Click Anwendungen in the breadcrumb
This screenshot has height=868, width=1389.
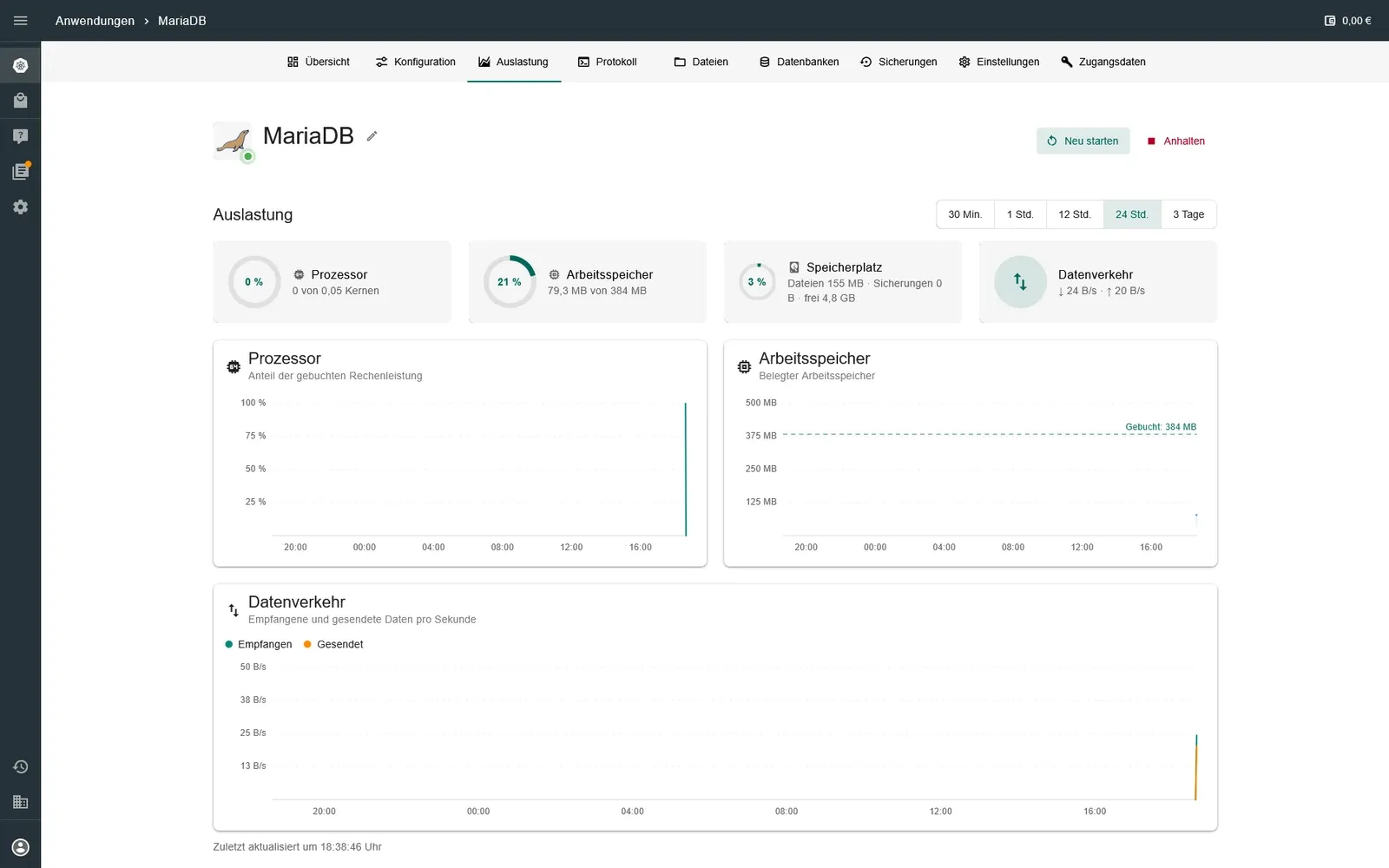pyautogui.click(x=95, y=21)
